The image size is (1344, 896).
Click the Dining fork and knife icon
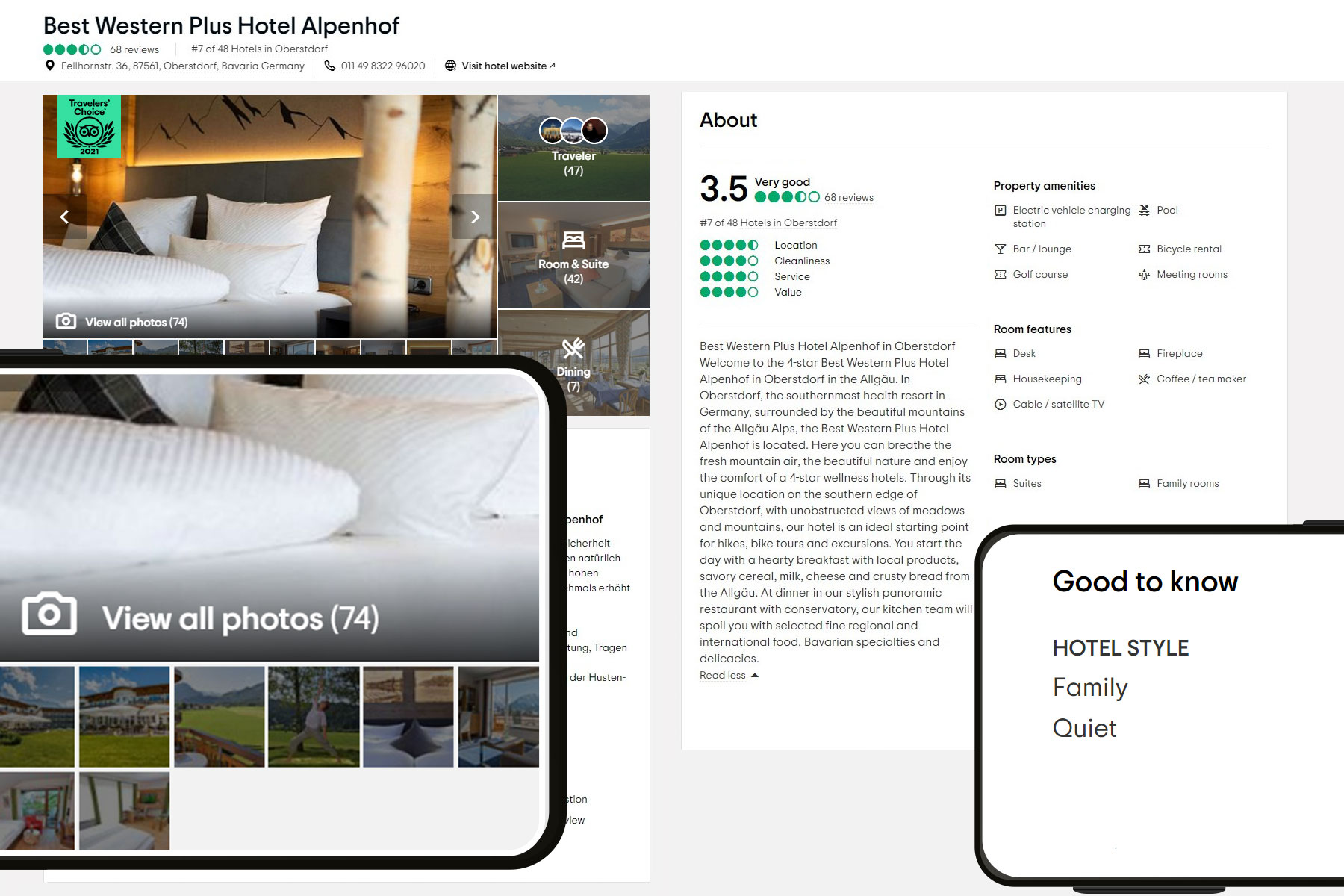tap(573, 348)
